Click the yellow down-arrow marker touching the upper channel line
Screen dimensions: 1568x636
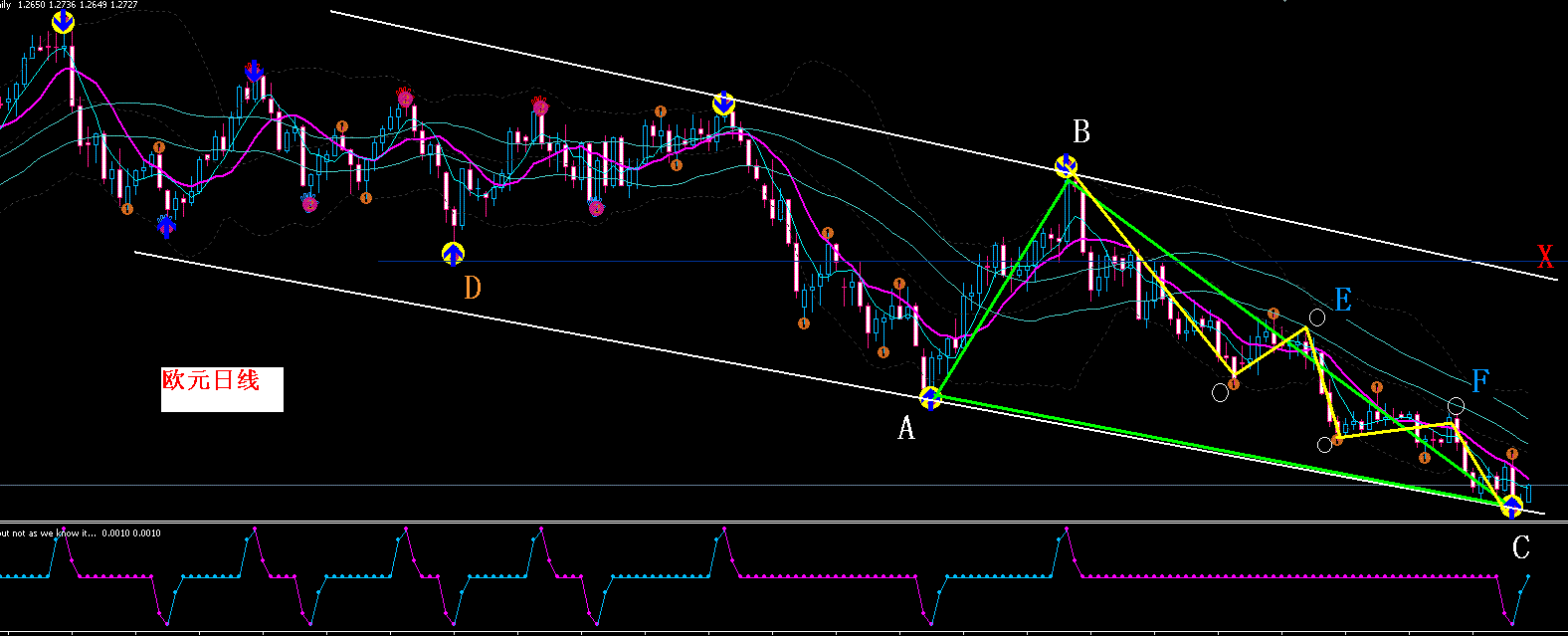(723, 104)
